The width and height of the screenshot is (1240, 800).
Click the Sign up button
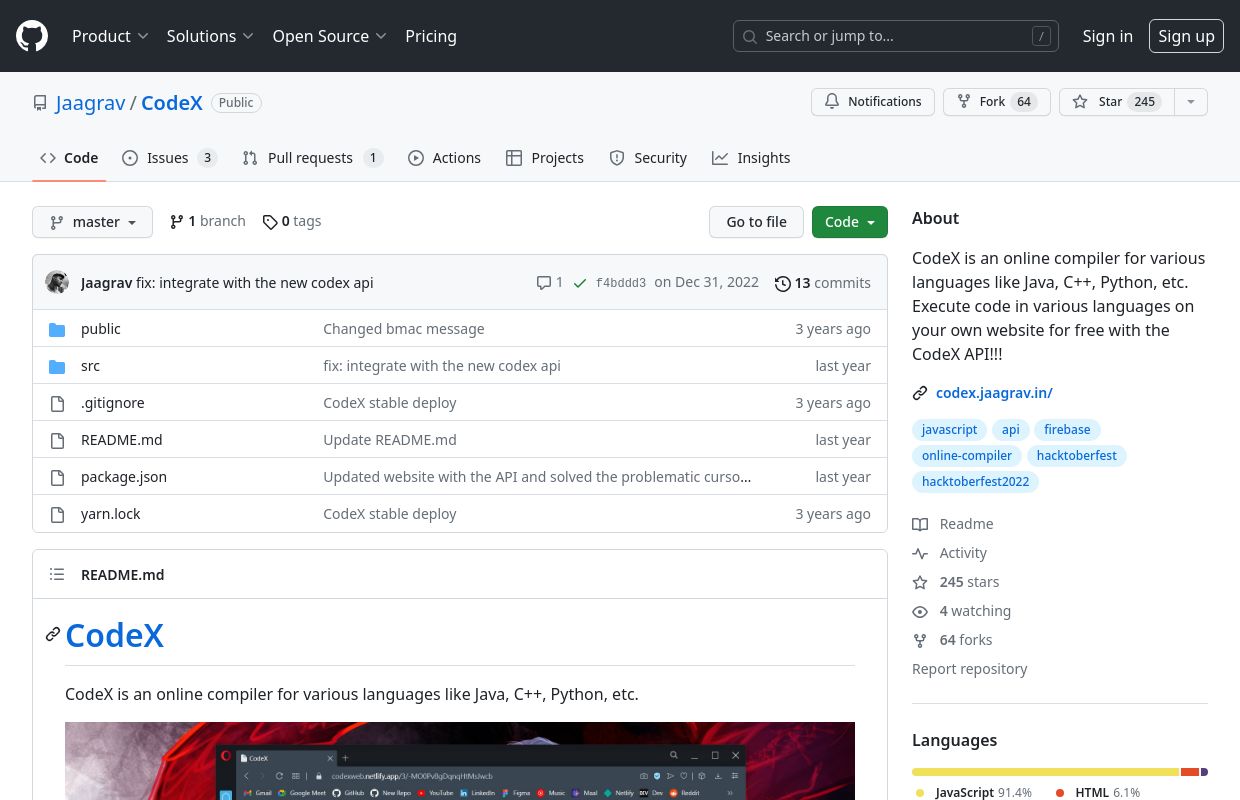point(1186,36)
